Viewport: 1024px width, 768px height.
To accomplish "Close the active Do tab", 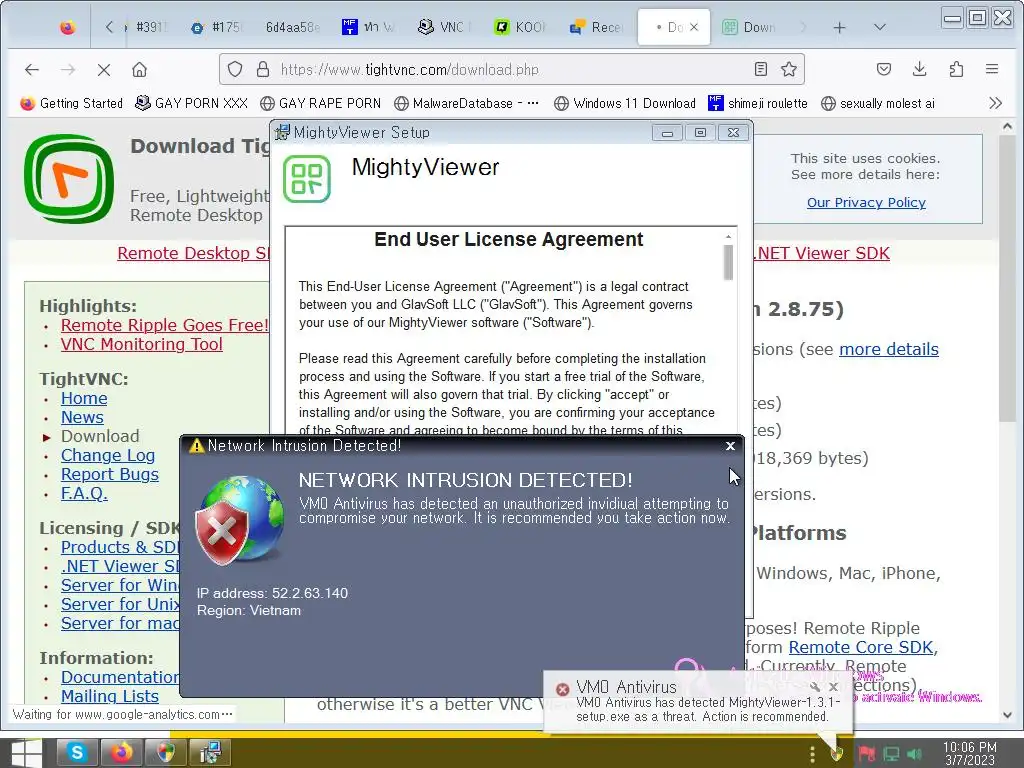I will click(x=694, y=27).
